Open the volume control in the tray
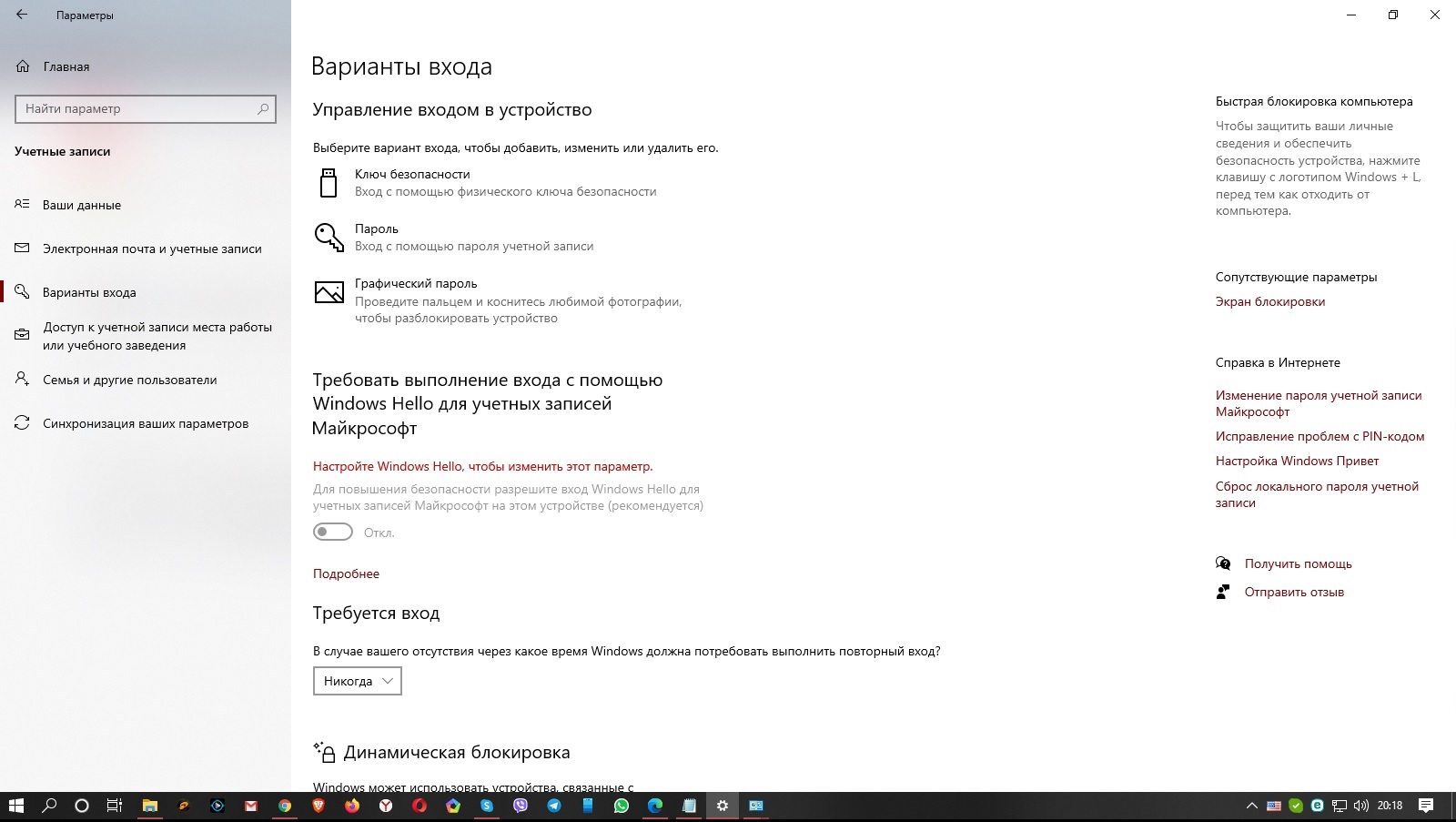1456x822 pixels. [x=1361, y=806]
